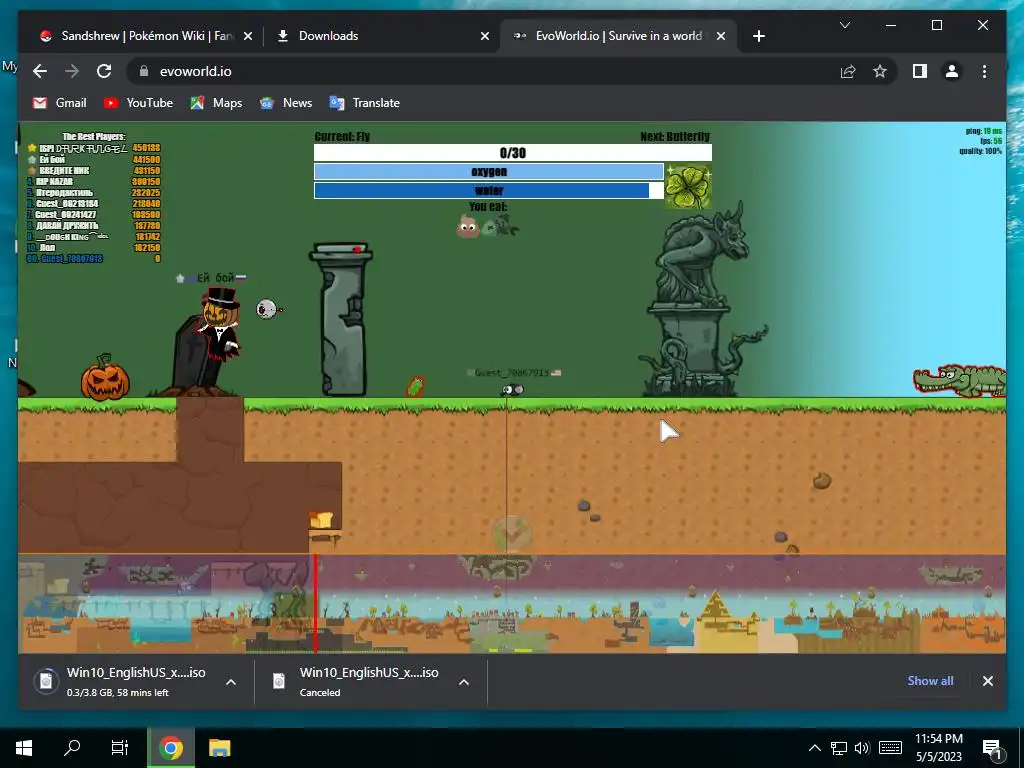This screenshot has width=1024, height=768.
Task: Share this page via the share icon
Action: (x=848, y=71)
